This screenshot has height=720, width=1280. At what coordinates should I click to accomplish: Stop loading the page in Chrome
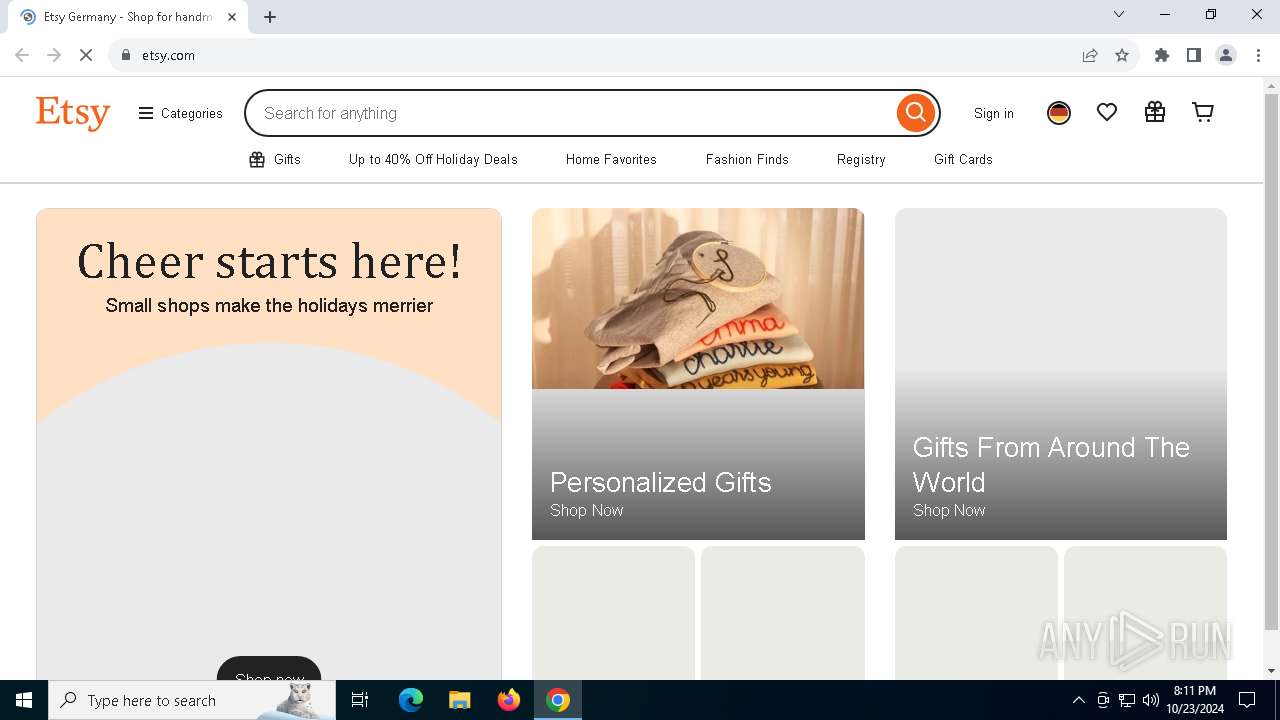86,55
